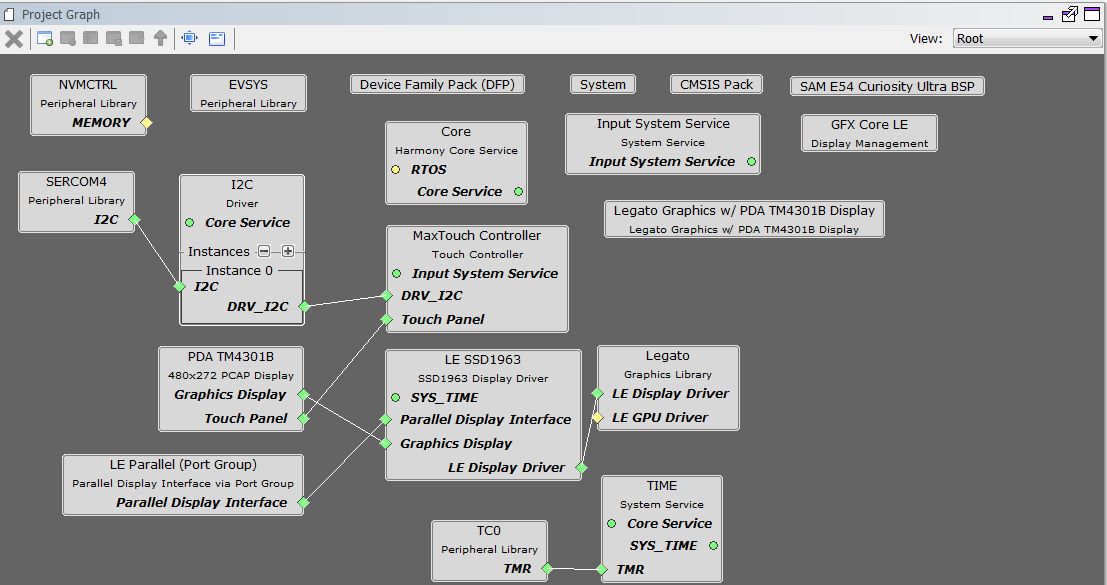Click TIME node's TMR diamond connector
The image size is (1107, 585).
[602, 569]
